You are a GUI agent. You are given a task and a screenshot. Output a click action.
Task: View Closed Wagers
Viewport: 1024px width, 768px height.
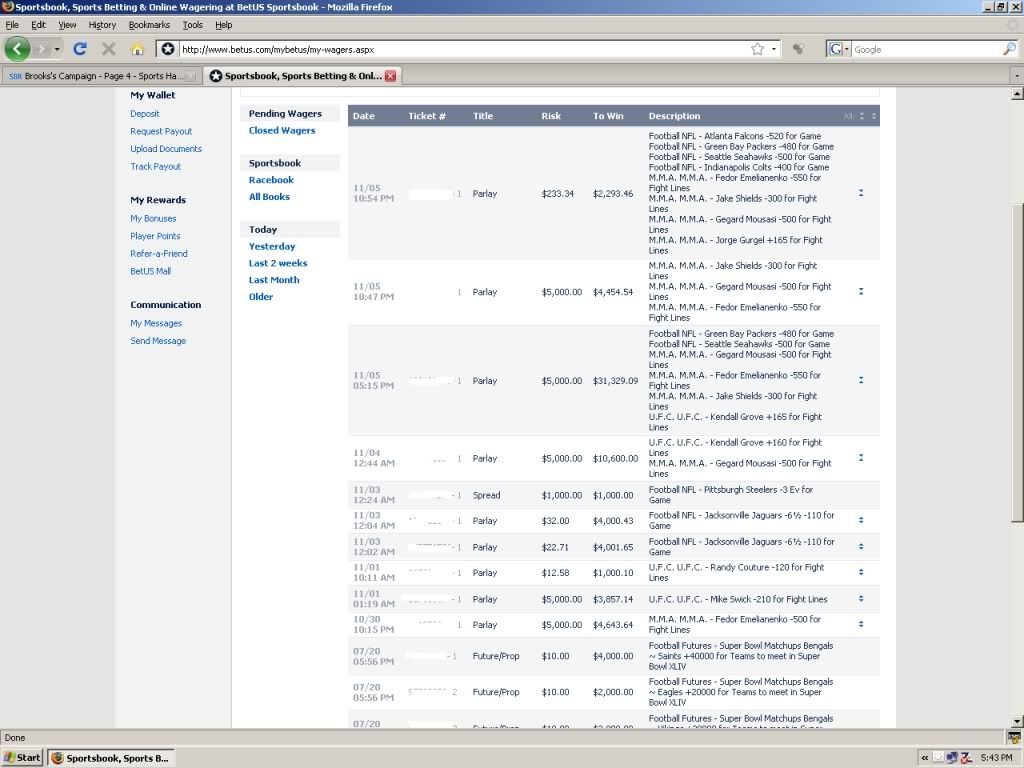281,131
